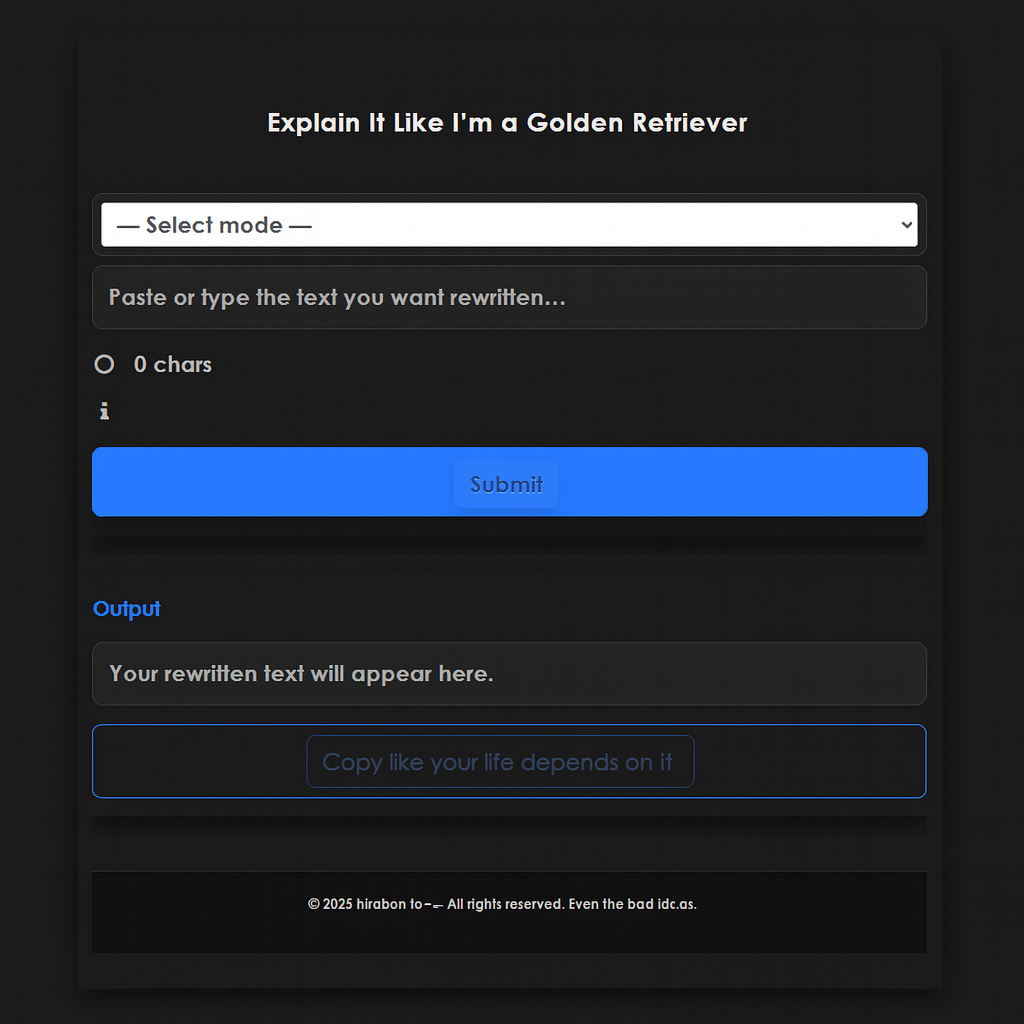The height and width of the screenshot is (1024, 1024).
Task: Click 'Even the bad' text in the footer
Action: tap(611, 904)
